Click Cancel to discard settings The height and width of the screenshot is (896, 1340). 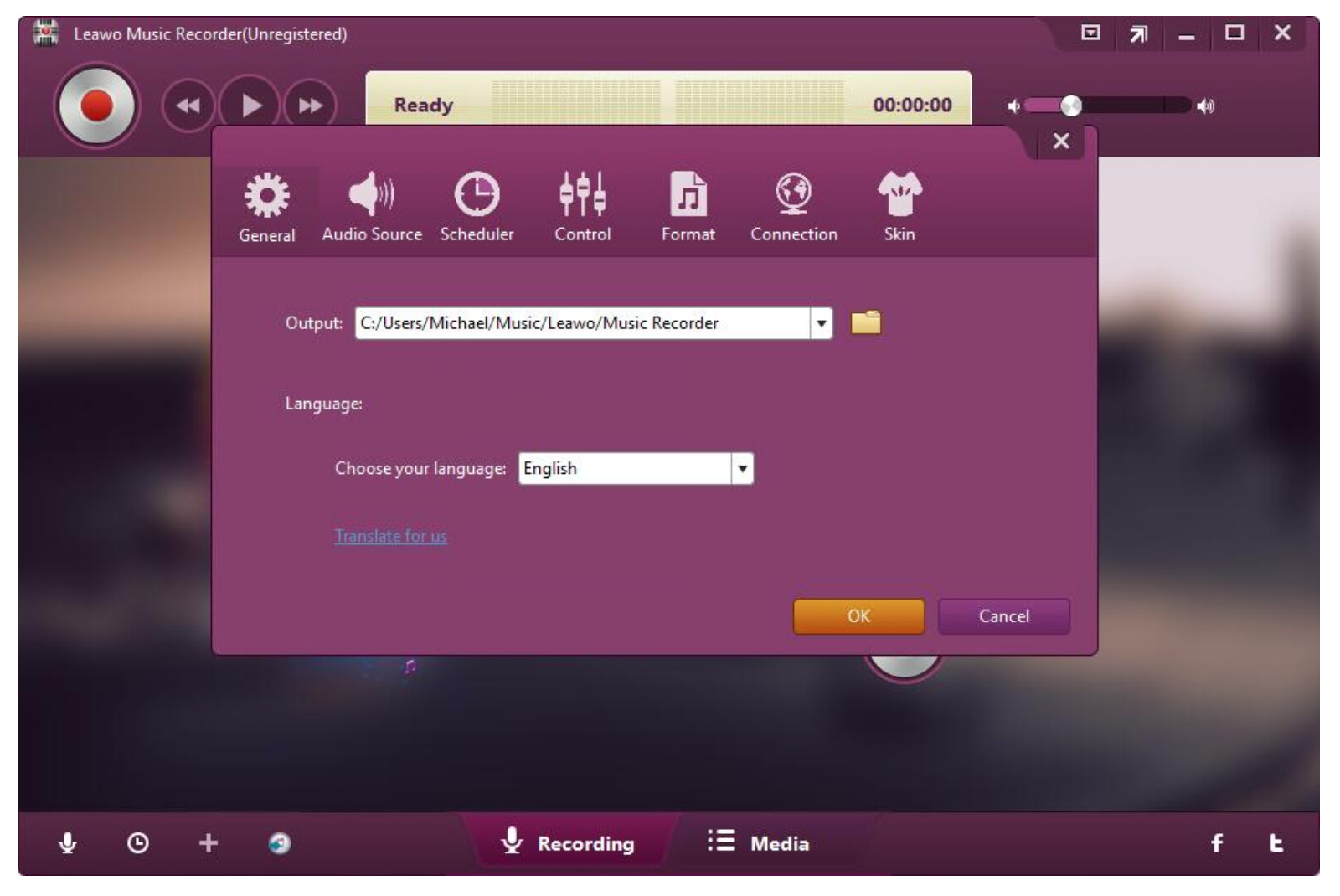coord(1004,616)
